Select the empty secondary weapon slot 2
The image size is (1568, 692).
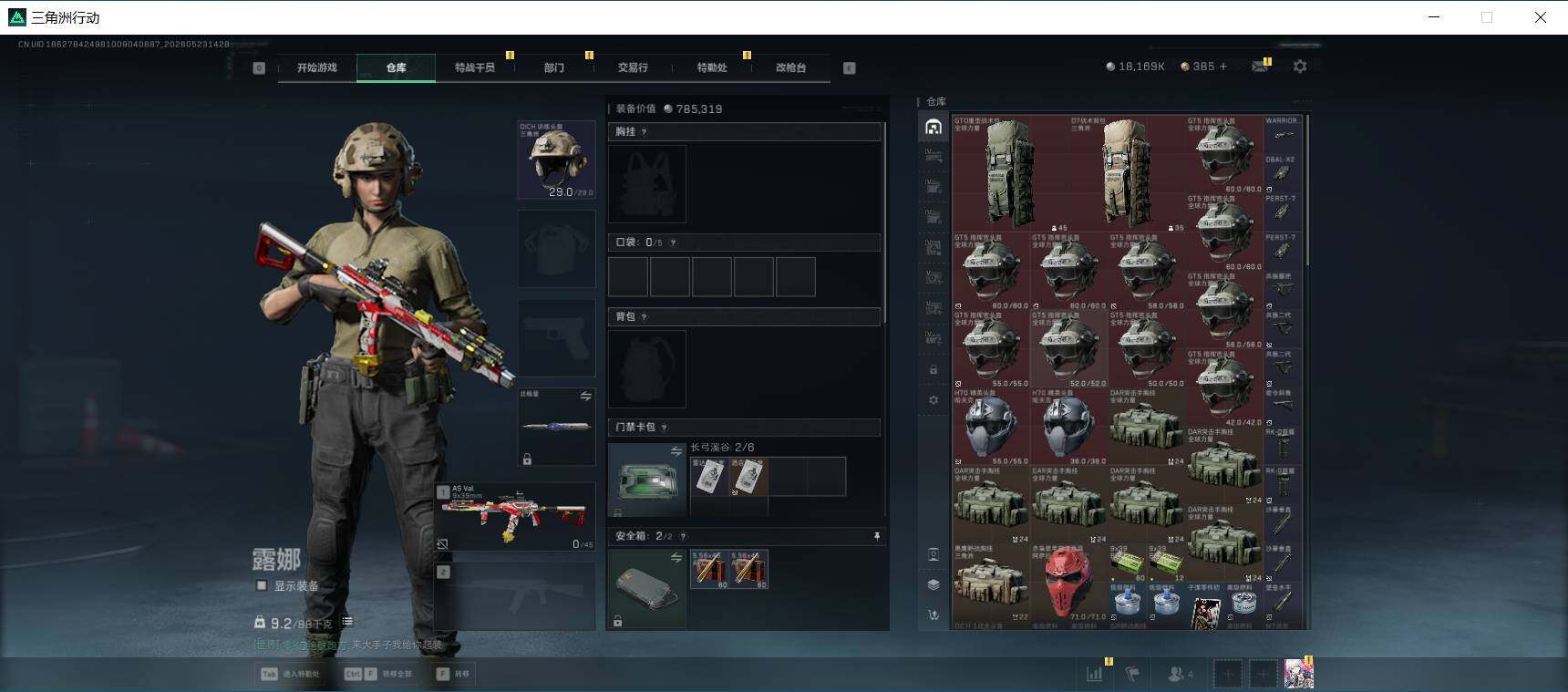click(515, 596)
